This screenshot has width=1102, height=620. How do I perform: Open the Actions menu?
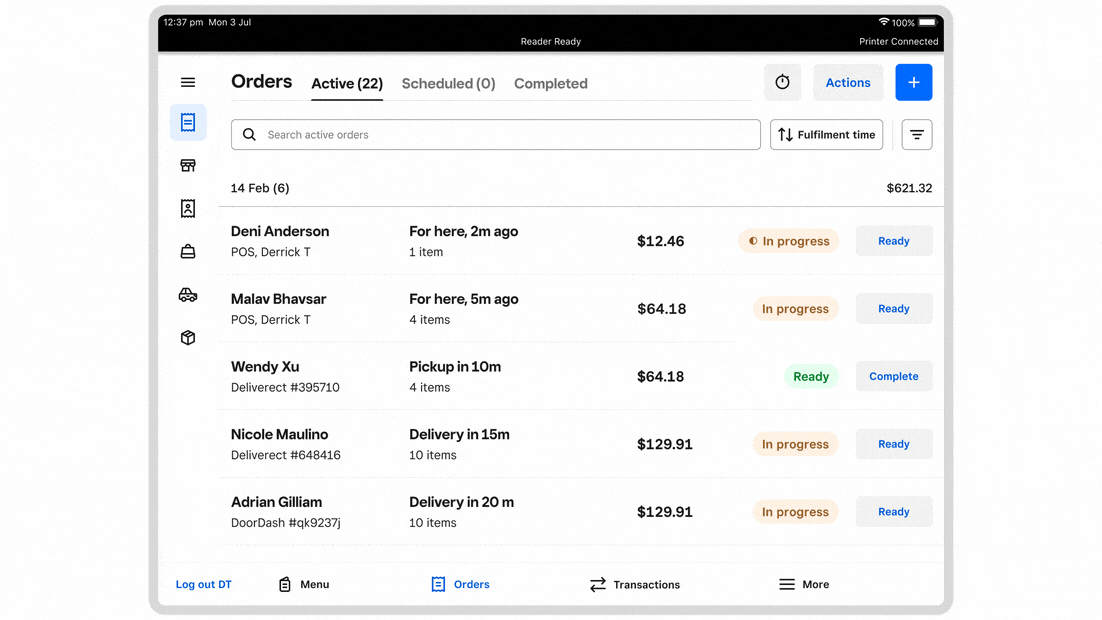click(x=847, y=83)
